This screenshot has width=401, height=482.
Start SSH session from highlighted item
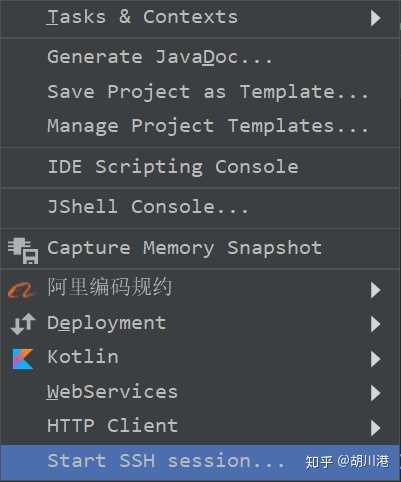click(x=200, y=462)
